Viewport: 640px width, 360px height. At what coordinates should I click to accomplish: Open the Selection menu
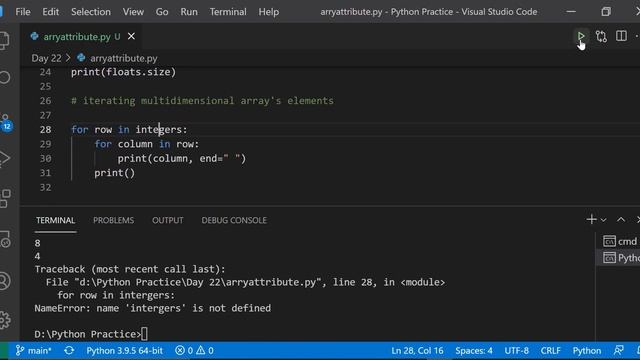[x=91, y=12]
